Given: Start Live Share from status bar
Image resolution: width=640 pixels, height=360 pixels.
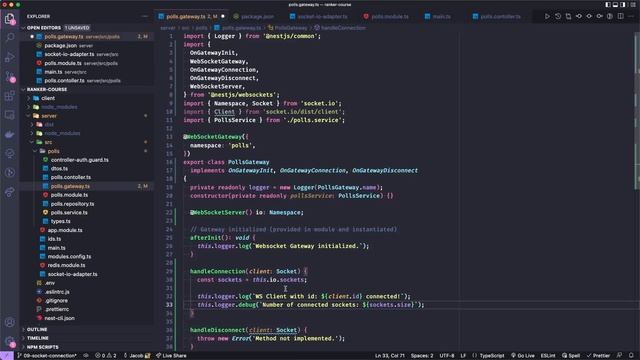Looking at the screenshot, I should (171, 356).
